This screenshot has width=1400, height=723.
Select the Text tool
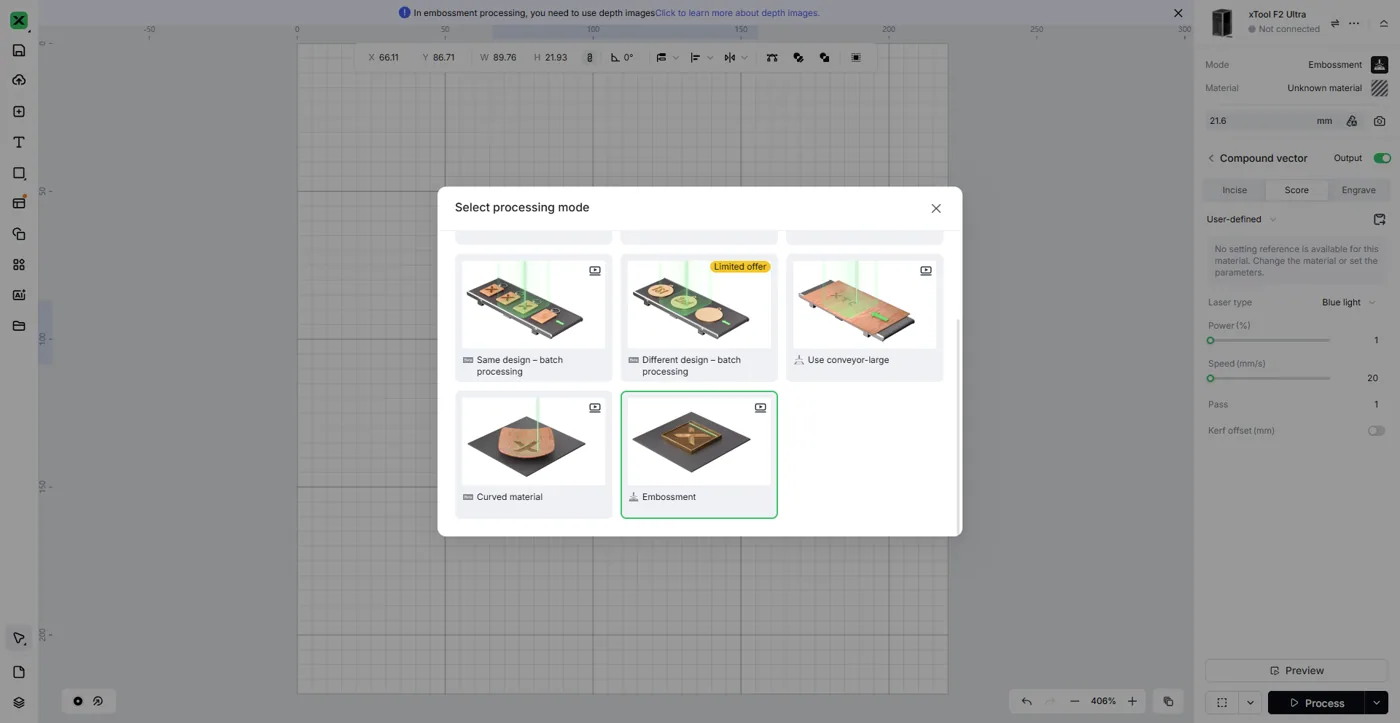[18, 142]
